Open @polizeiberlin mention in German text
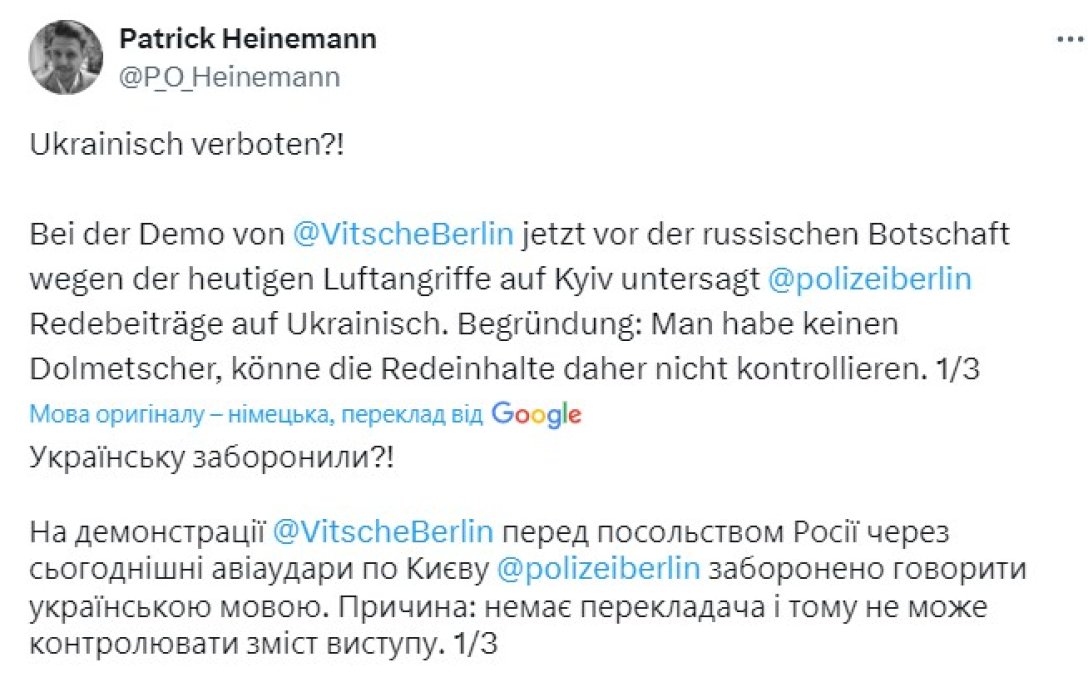 [x=869, y=278]
